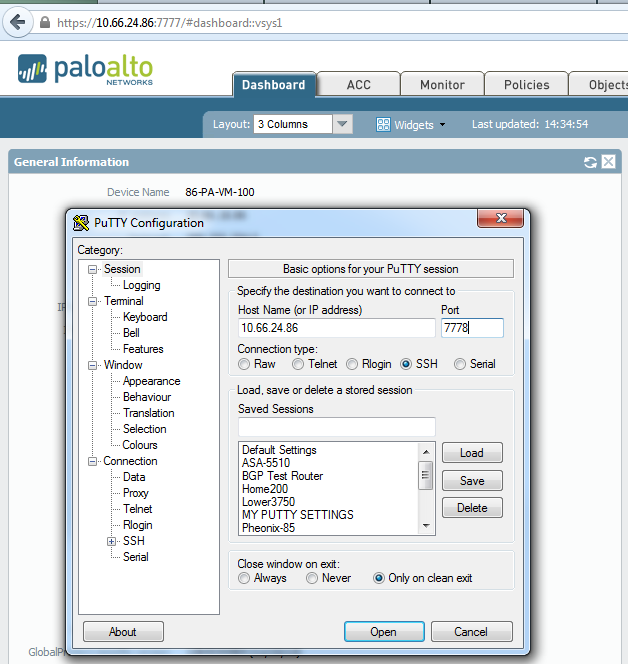Click the Saved Sessions name field
The width and height of the screenshot is (628, 664).
pyautogui.click(x=337, y=427)
